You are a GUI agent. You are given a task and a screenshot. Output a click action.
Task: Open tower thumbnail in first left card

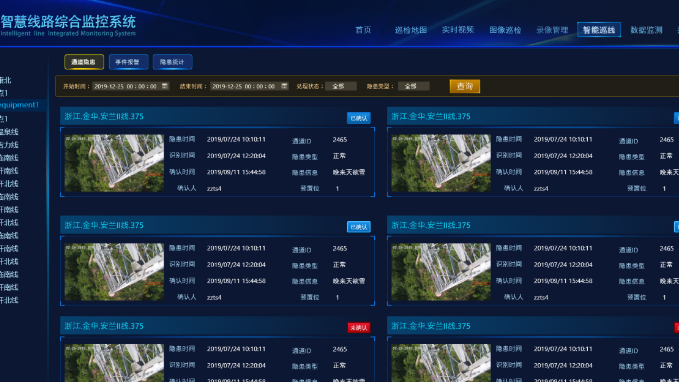pos(114,163)
